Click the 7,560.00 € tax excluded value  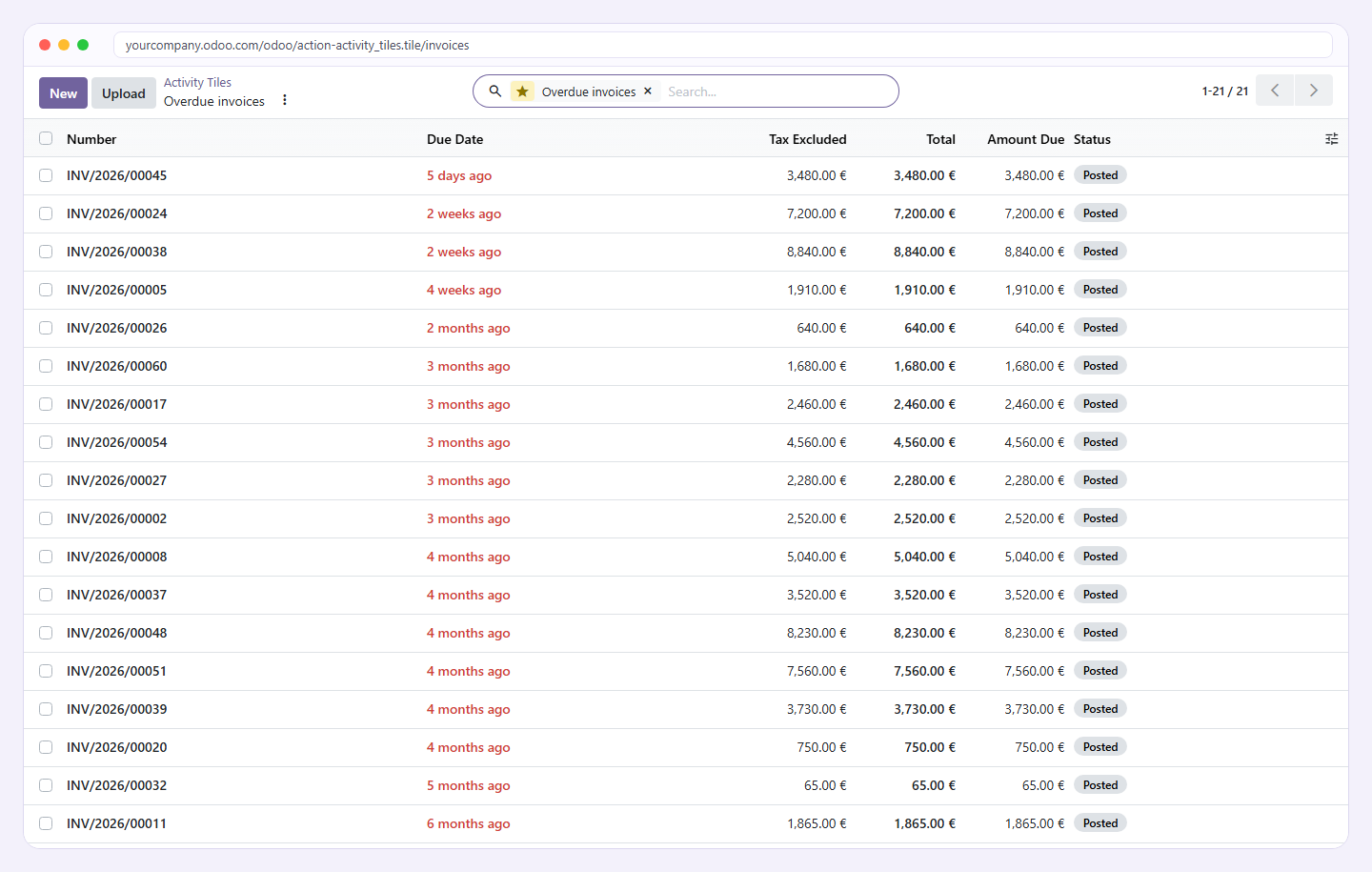click(817, 671)
